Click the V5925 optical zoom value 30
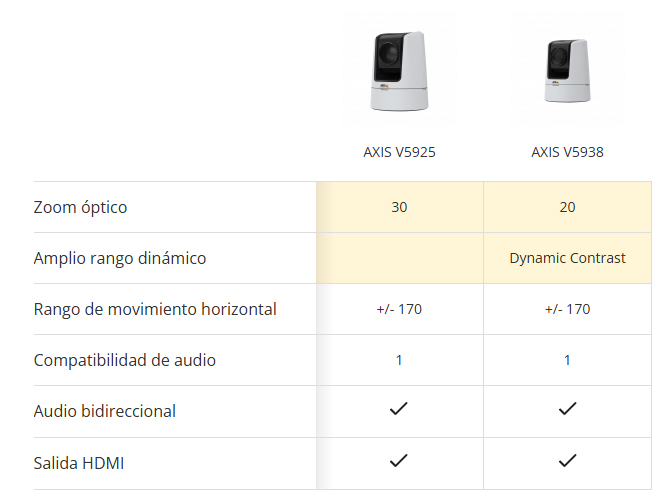The height and width of the screenshot is (499, 661). [x=399, y=208]
